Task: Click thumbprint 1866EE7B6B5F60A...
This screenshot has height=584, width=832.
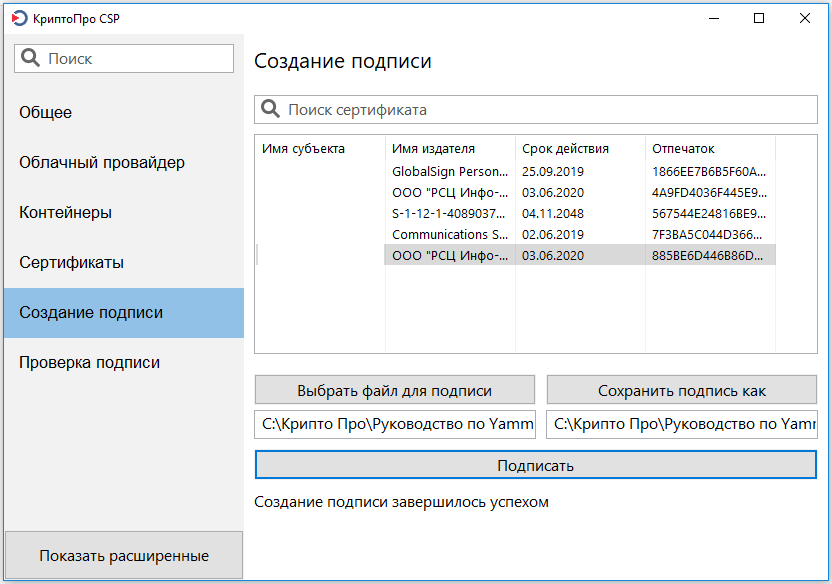Action: click(709, 171)
